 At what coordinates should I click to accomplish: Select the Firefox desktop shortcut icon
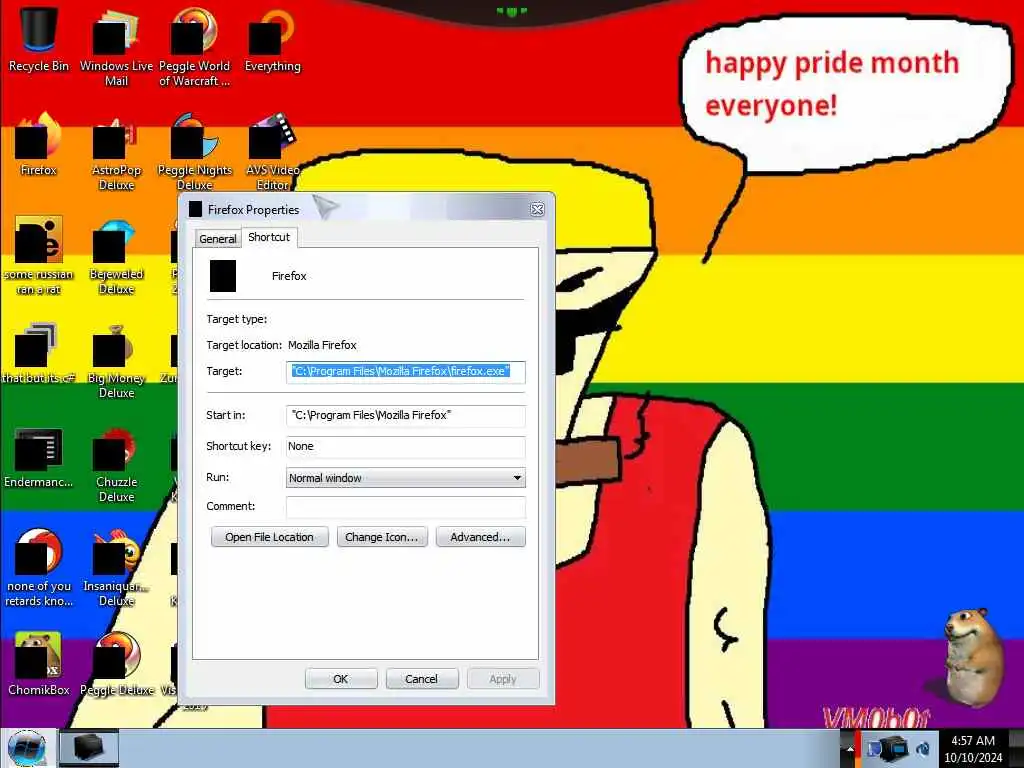pos(39,144)
